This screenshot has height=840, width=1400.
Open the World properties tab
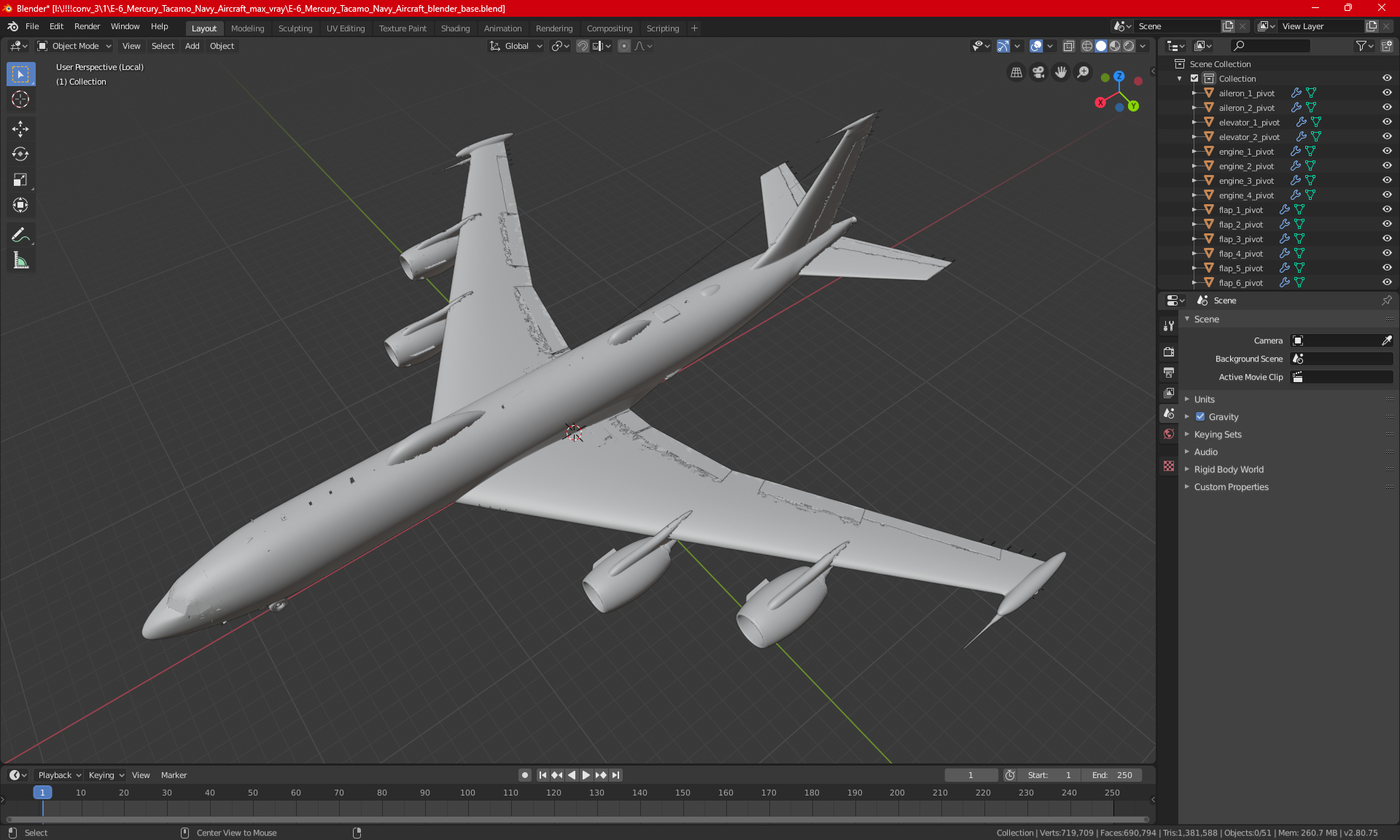point(1169,434)
